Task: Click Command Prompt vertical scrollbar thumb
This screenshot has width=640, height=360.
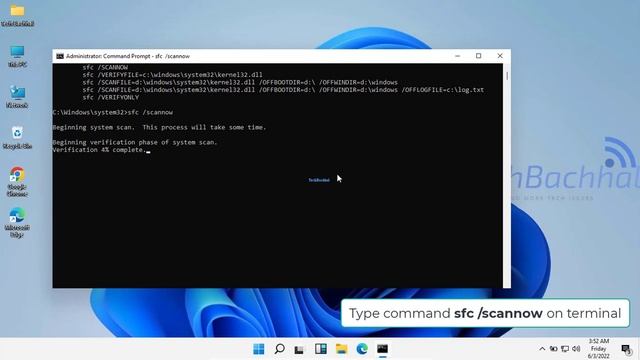Action: (x=507, y=76)
